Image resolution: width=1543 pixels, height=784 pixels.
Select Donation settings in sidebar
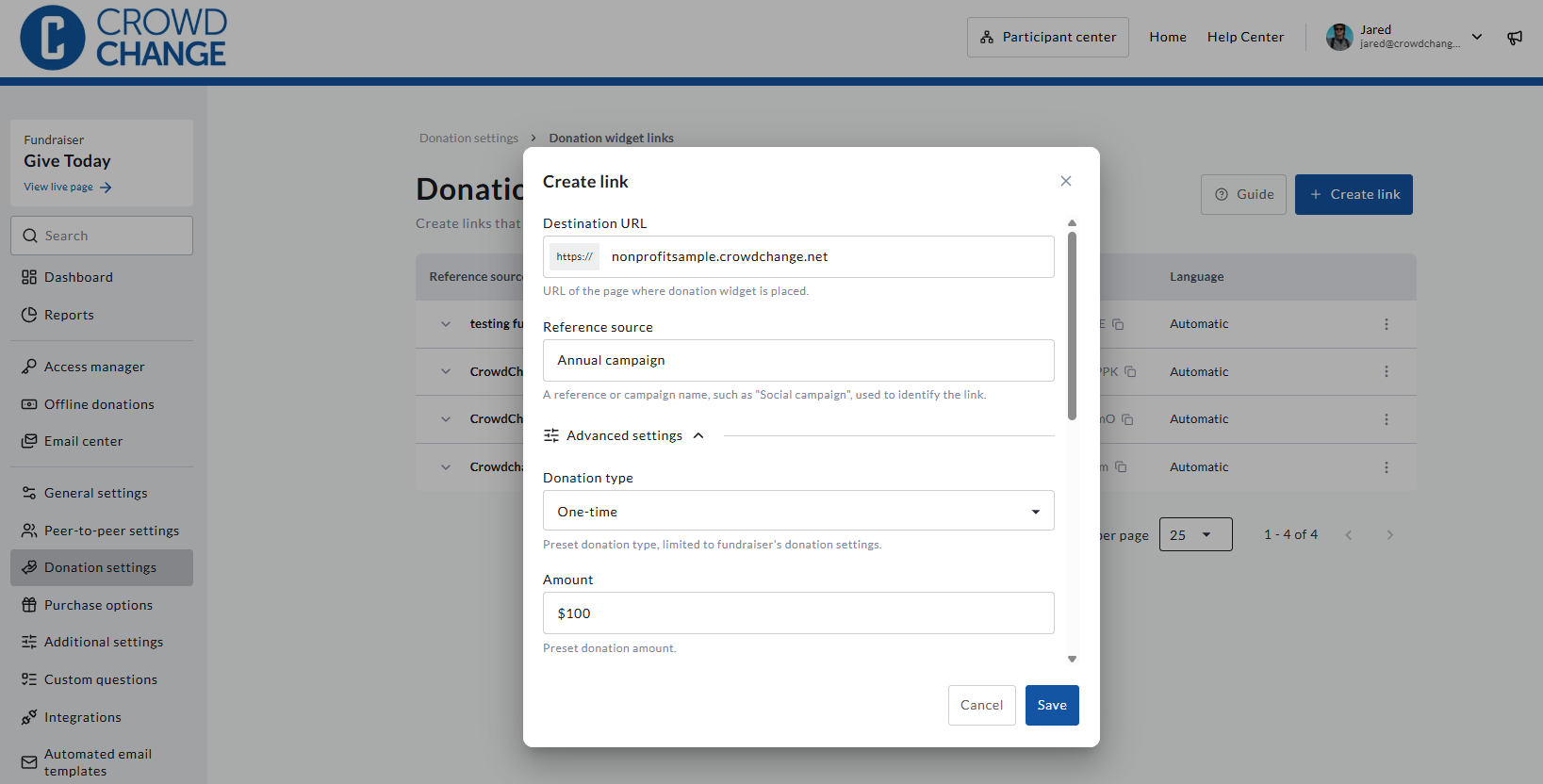[102, 567]
